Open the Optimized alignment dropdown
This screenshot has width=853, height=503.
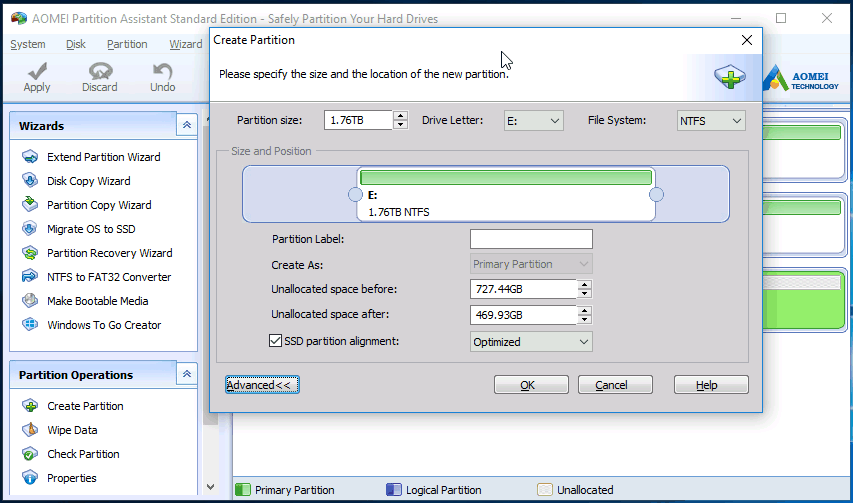[x=531, y=342]
